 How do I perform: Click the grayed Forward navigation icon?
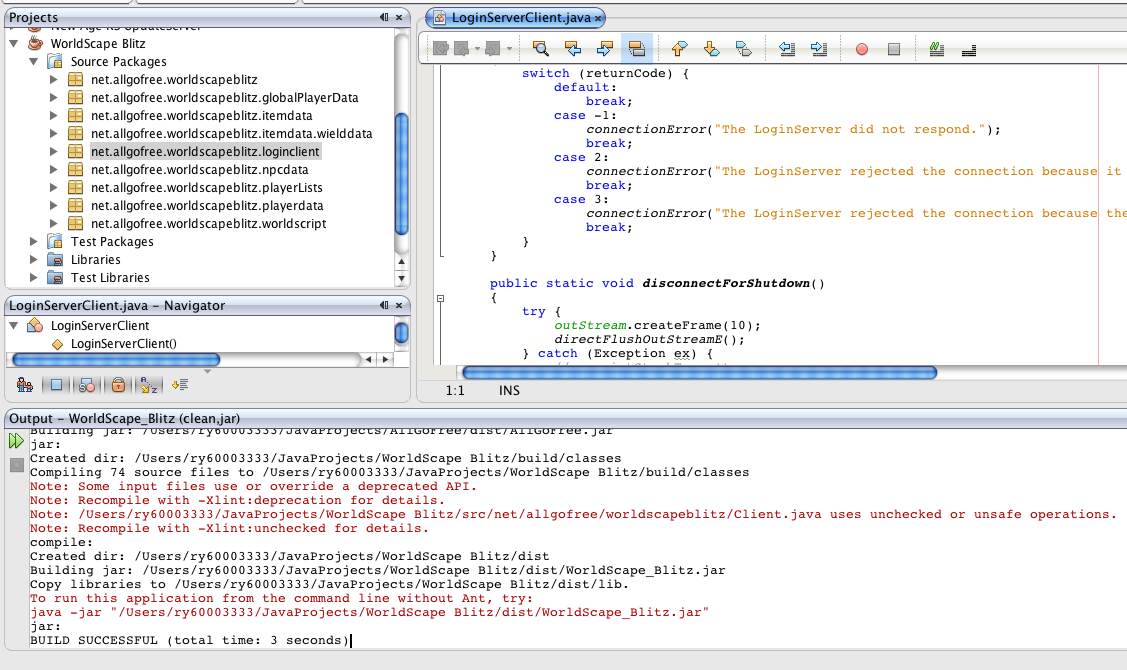coord(492,49)
